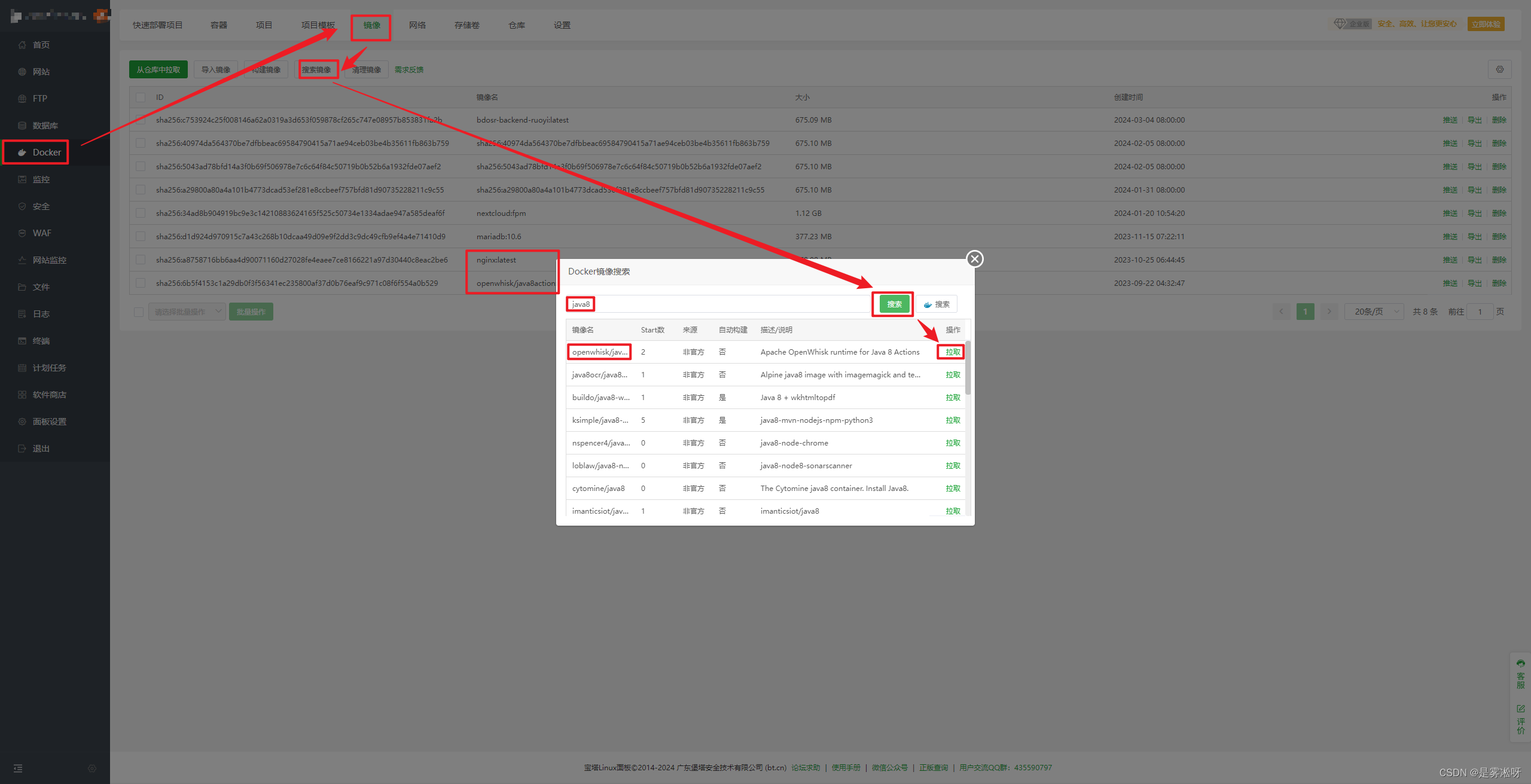Open the FTP sidebar icon
1531x784 pixels.
22,99
